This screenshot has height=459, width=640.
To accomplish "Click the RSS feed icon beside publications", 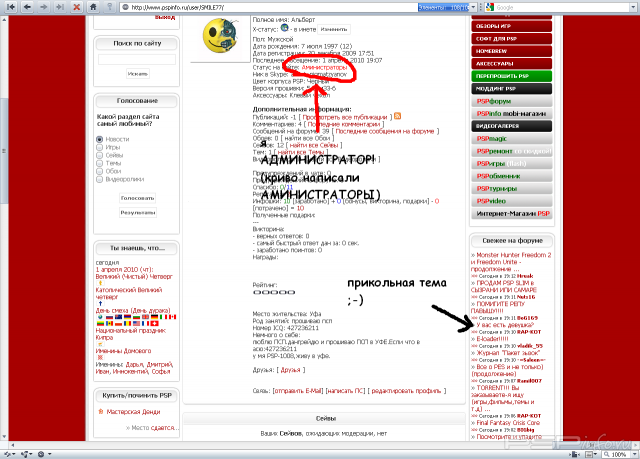I will (398, 116).
